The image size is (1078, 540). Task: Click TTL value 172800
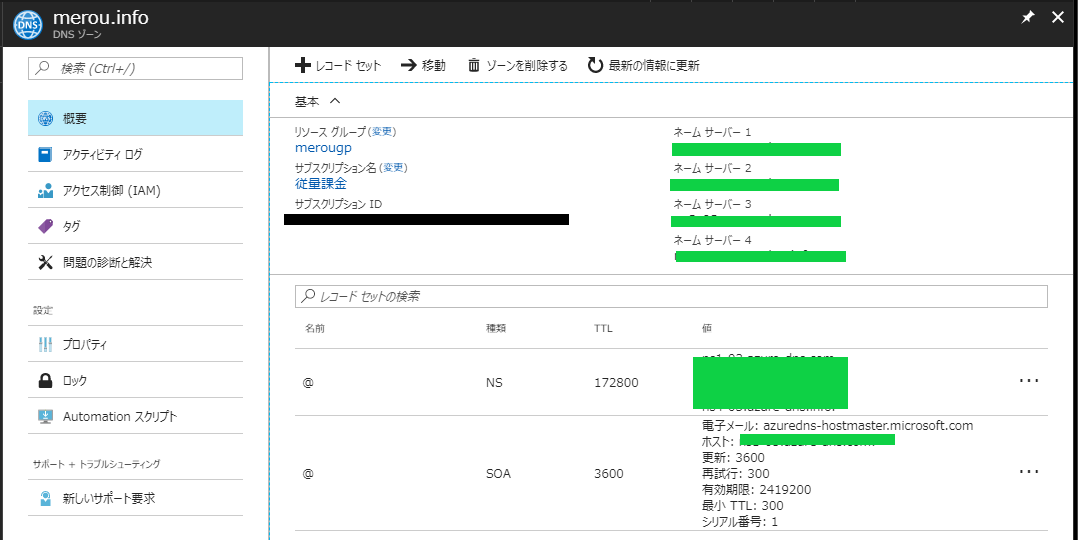(x=616, y=382)
